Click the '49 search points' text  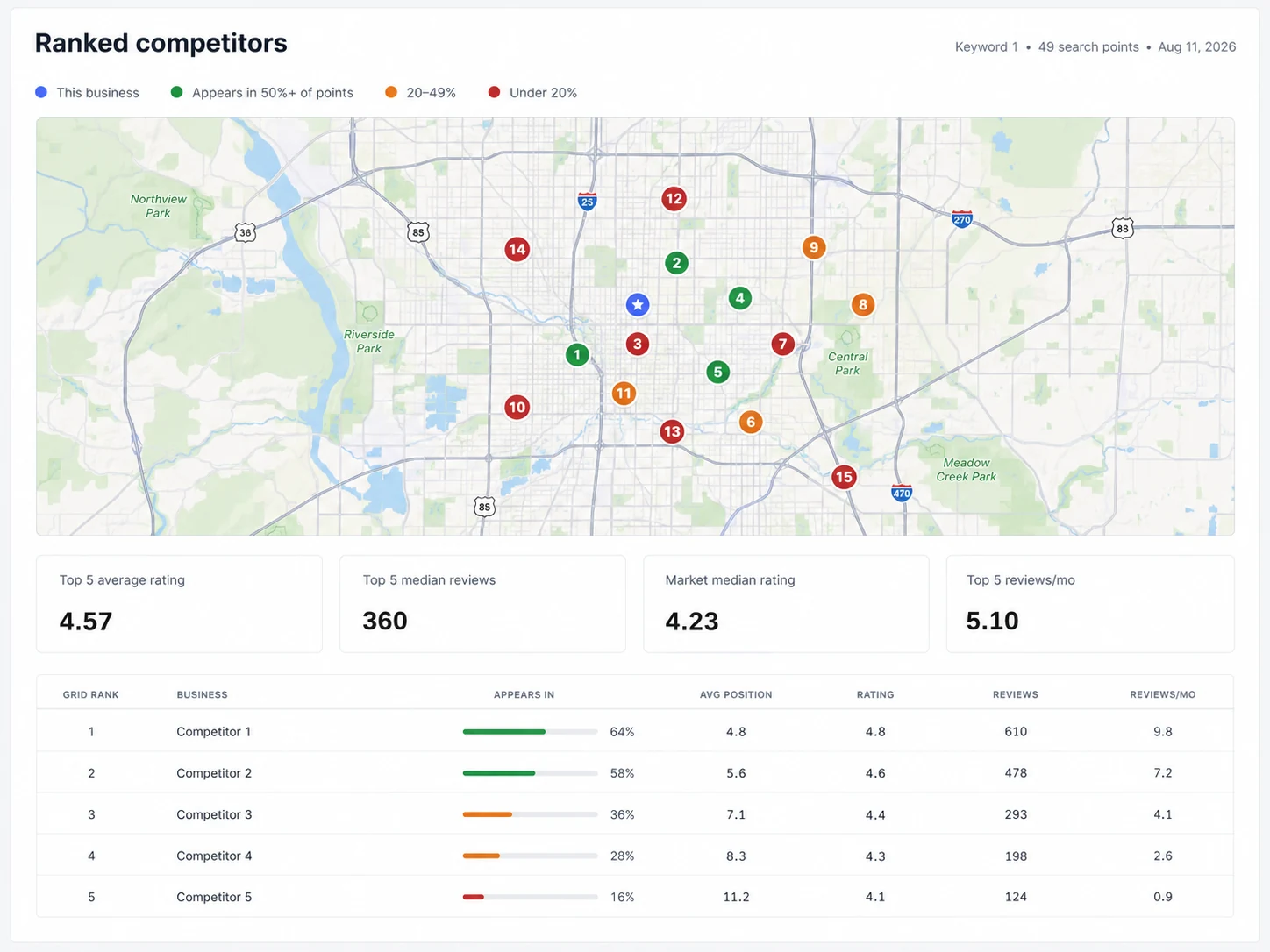1088,47
